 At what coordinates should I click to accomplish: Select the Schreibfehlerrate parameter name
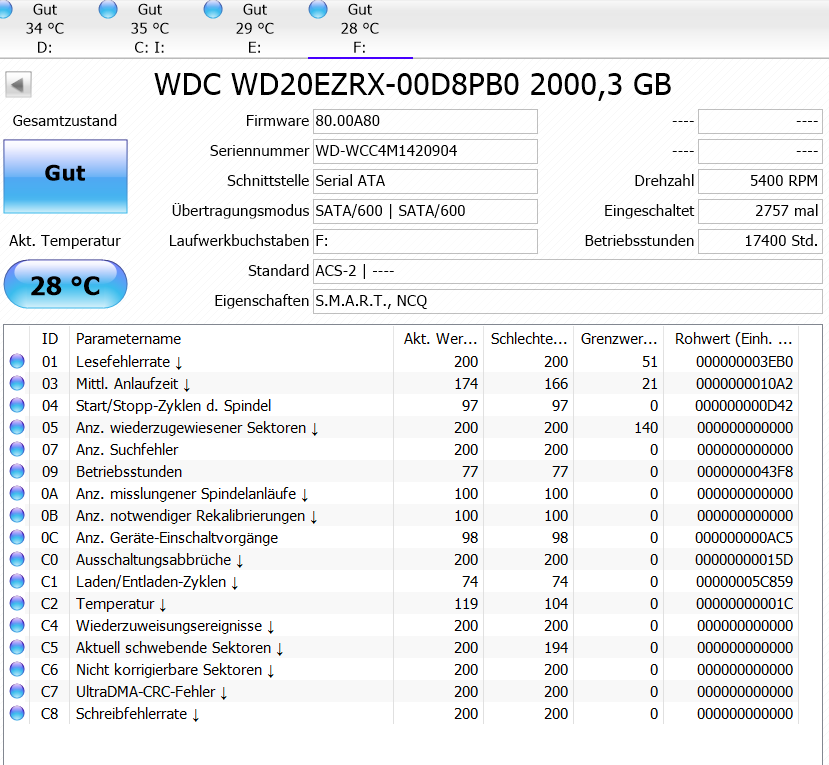tap(137, 714)
